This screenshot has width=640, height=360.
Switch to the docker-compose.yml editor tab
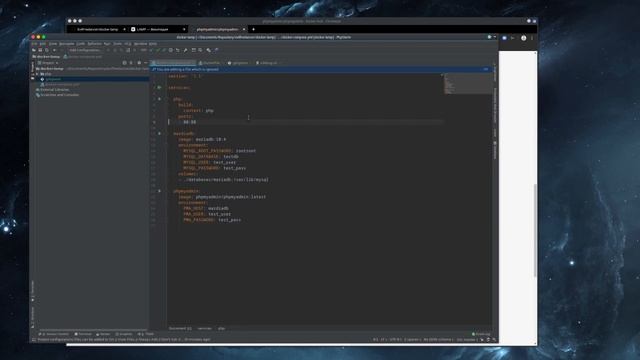click(x=173, y=63)
